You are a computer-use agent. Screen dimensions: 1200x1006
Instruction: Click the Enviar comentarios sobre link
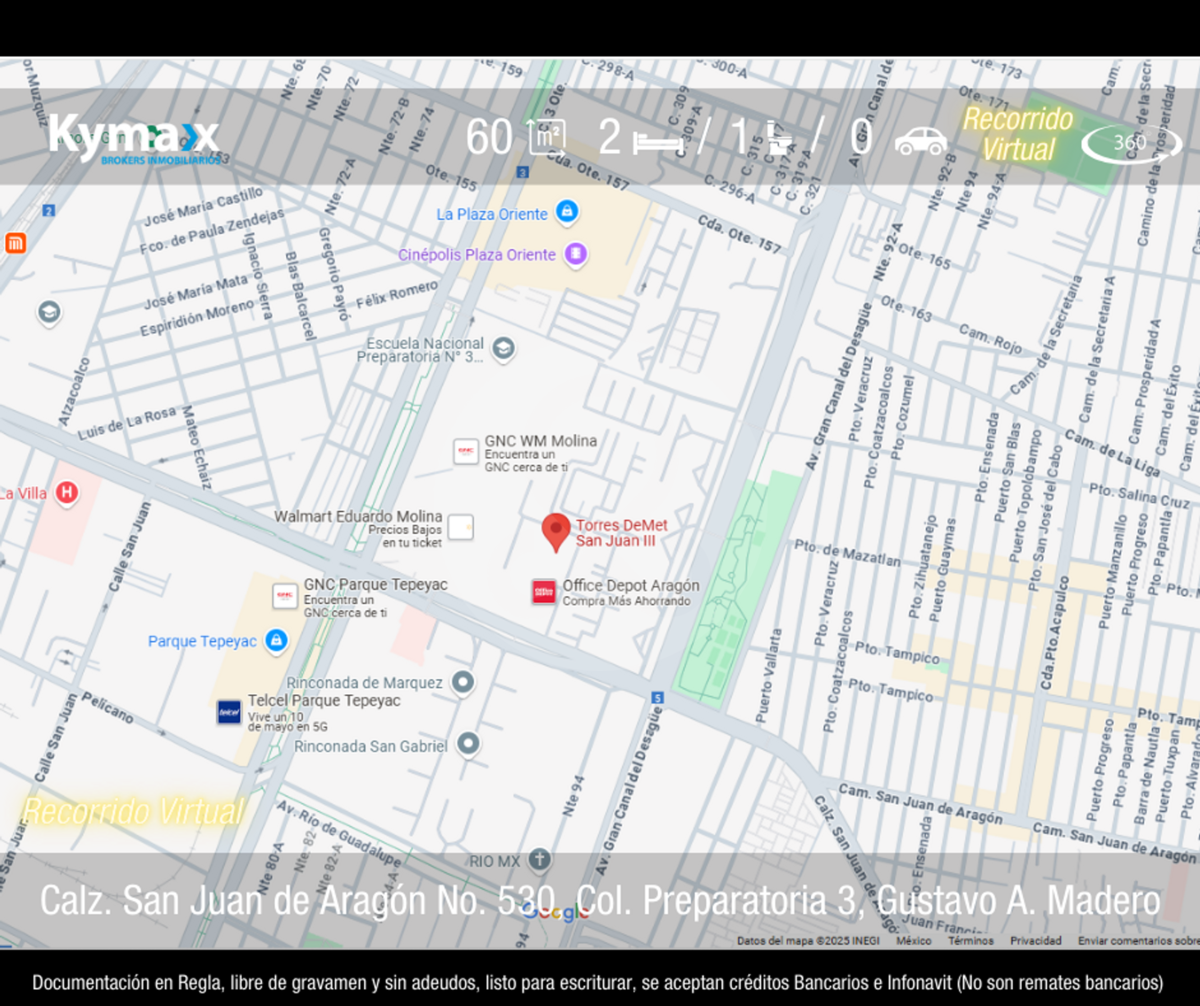click(x=1138, y=941)
